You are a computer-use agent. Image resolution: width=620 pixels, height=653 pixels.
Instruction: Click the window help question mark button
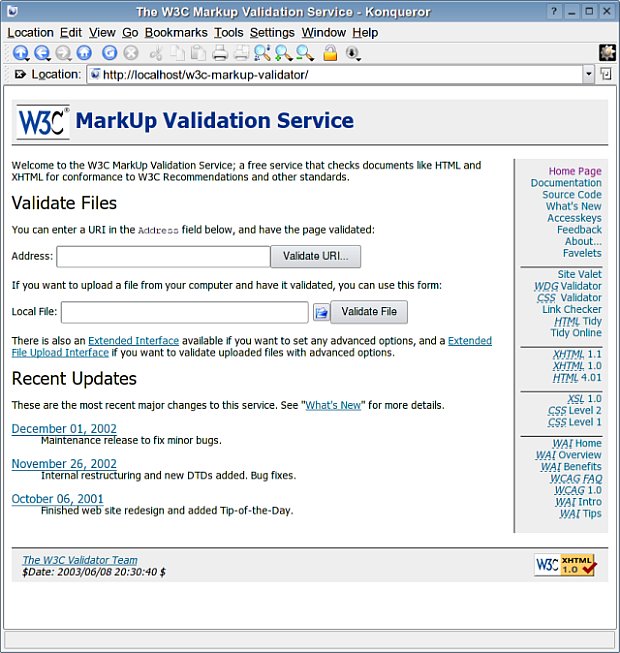(x=554, y=11)
